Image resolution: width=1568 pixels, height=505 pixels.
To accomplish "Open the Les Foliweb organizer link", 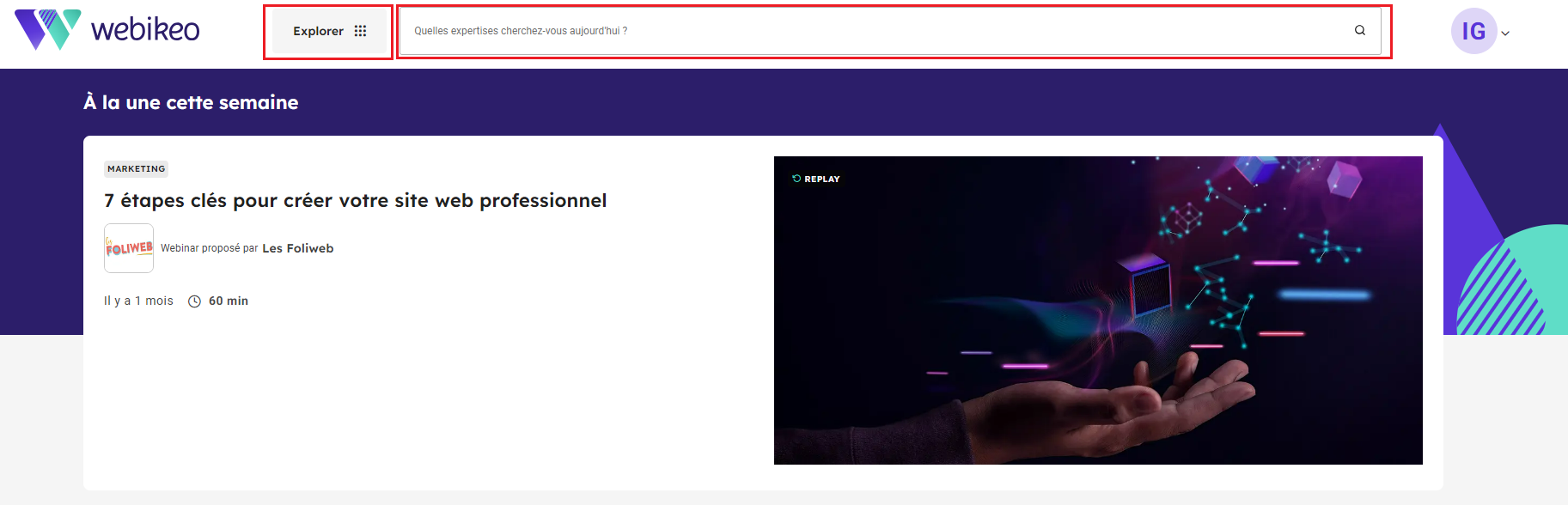I will [298, 248].
